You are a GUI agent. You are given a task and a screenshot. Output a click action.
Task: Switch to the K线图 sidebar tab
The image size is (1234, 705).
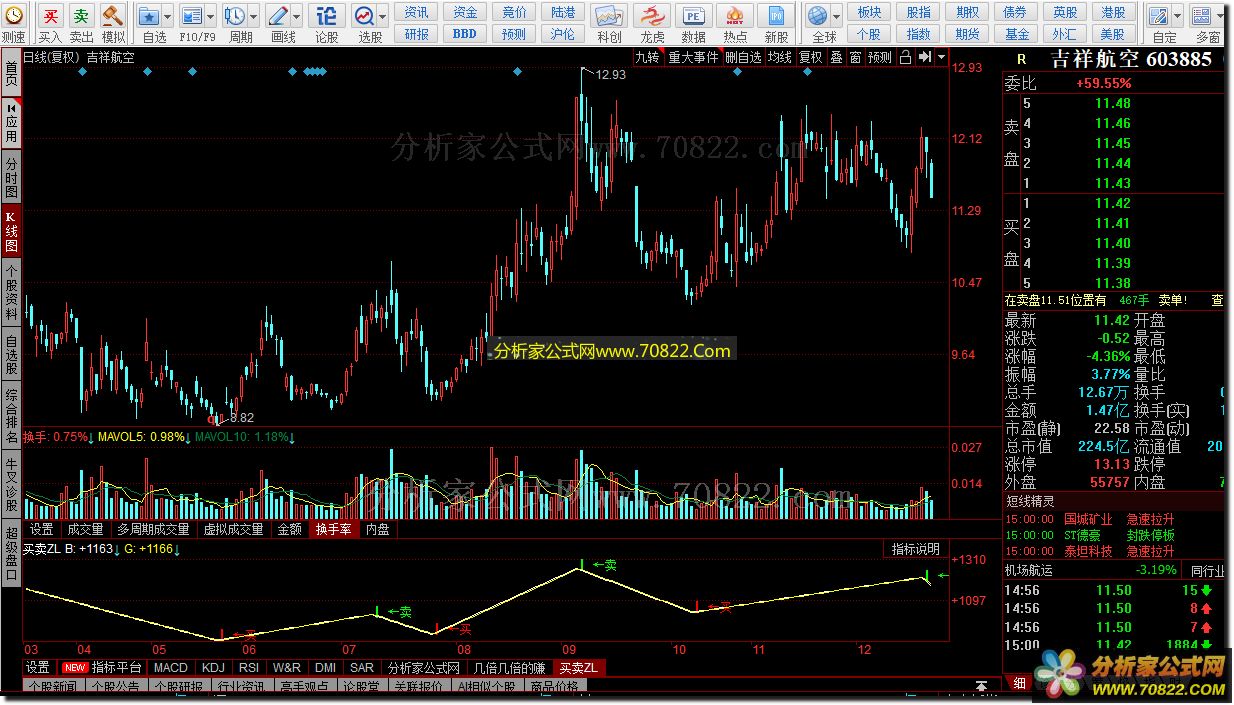pyautogui.click(x=11, y=231)
